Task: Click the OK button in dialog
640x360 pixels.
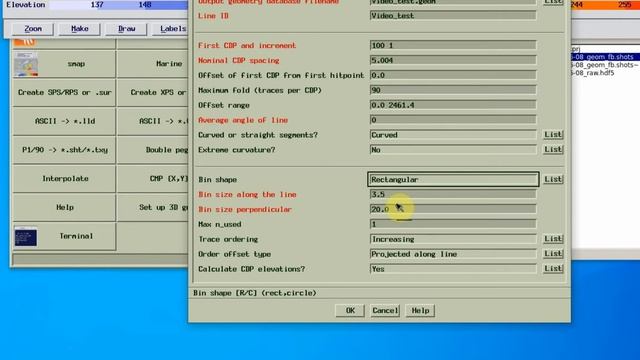Action: pyautogui.click(x=350, y=311)
